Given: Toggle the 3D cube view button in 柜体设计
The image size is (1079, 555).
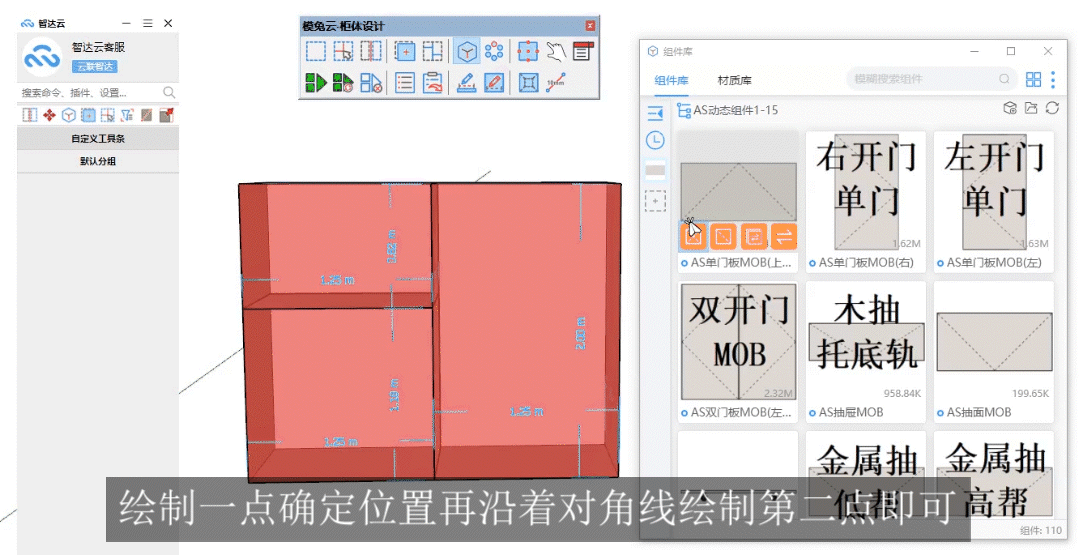Looking at the screenshot, I should (466, 52).
